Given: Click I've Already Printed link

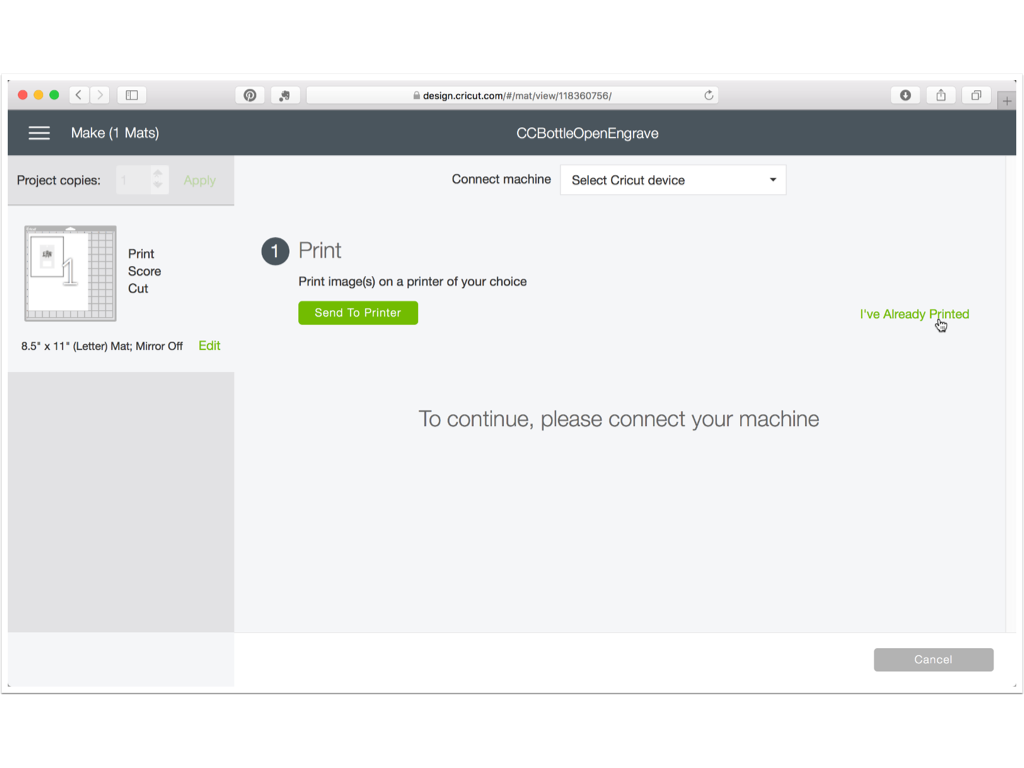Looking at the screenshot, I should click(x=914, y=314).
